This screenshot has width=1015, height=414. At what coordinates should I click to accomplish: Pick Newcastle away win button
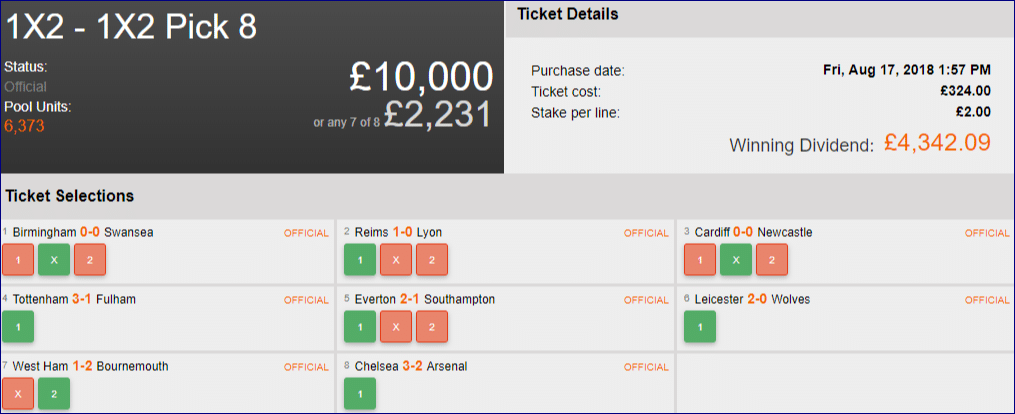click(772, 259)
